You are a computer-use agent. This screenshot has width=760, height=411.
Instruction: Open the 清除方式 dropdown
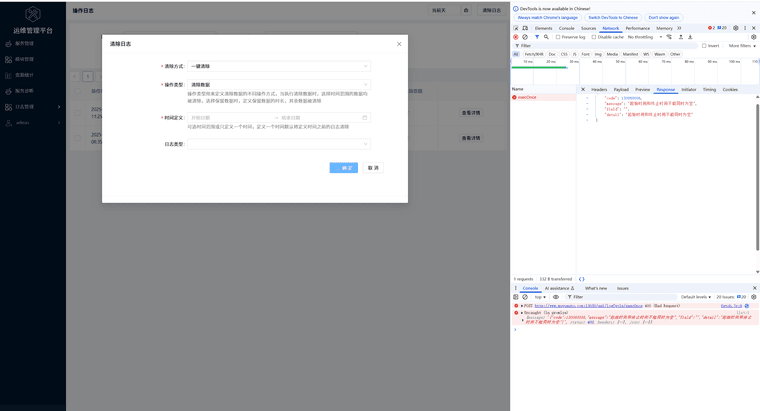pos(279,66)
